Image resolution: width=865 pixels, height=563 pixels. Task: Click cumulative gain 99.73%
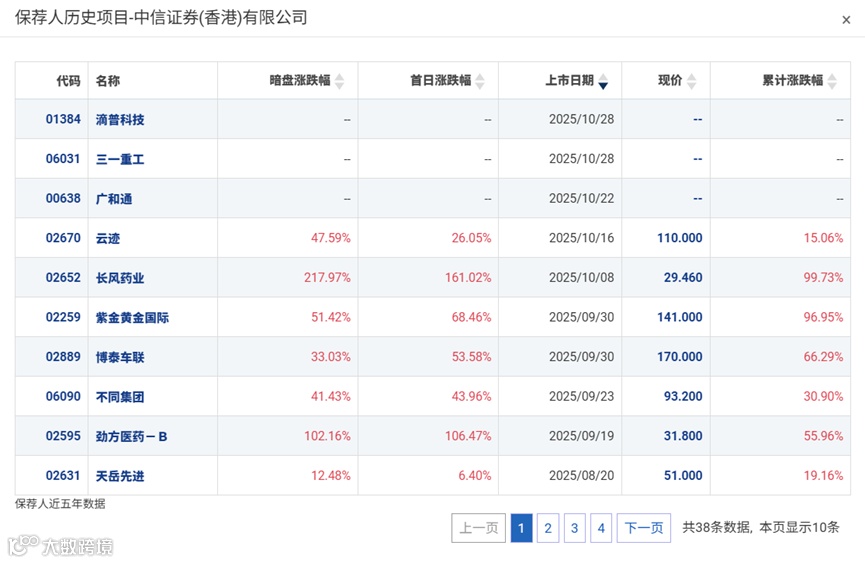coord(823,278)
